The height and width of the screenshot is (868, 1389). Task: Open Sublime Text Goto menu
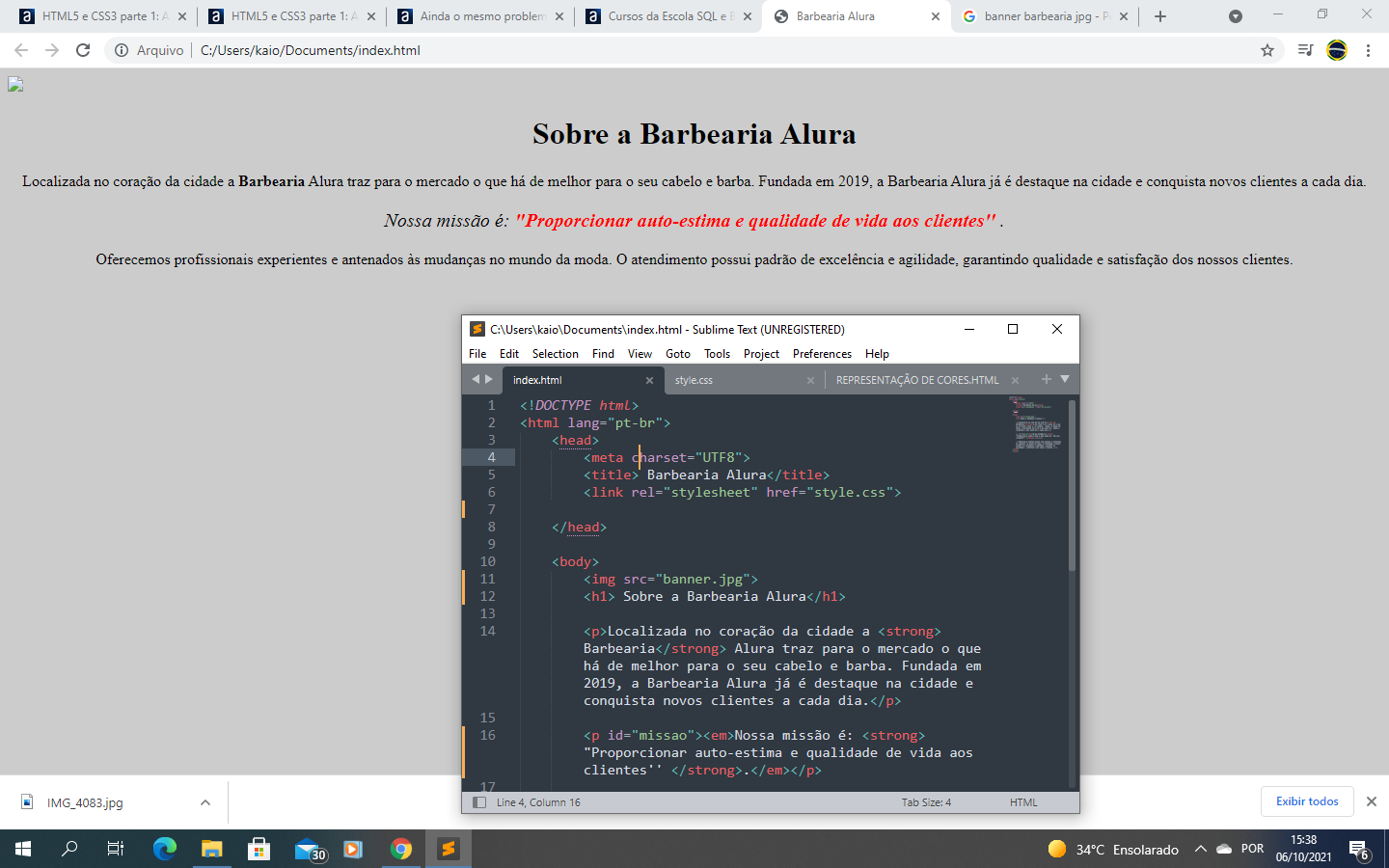(x=678, y=354)
